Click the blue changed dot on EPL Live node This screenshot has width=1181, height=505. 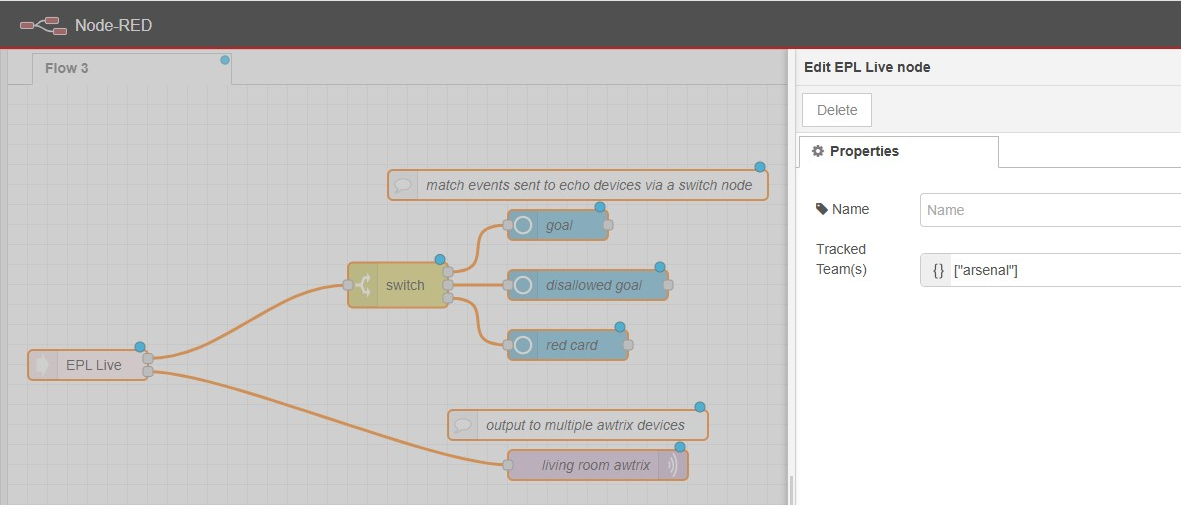point(139,347)
